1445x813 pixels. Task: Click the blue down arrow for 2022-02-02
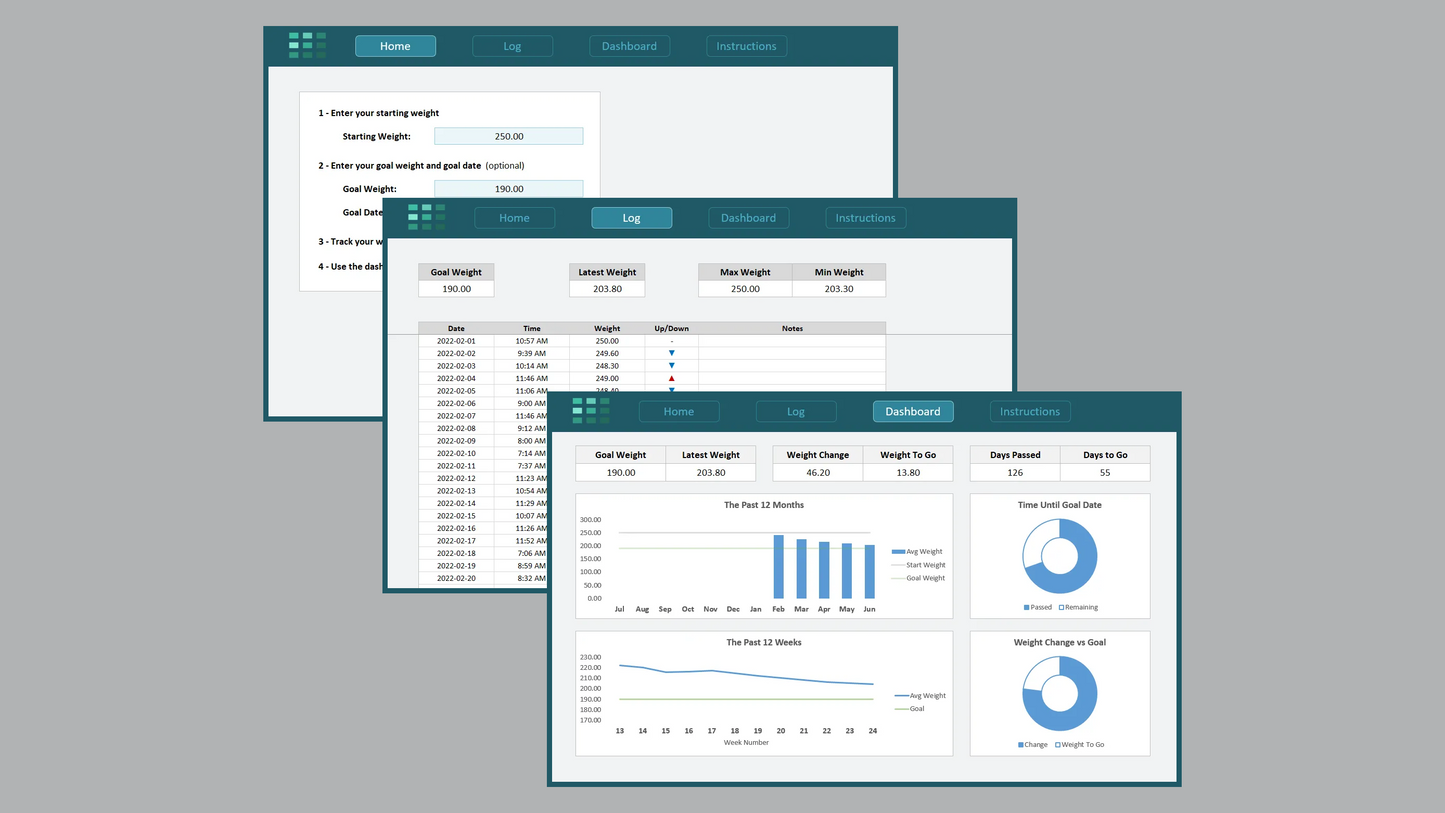671,353
